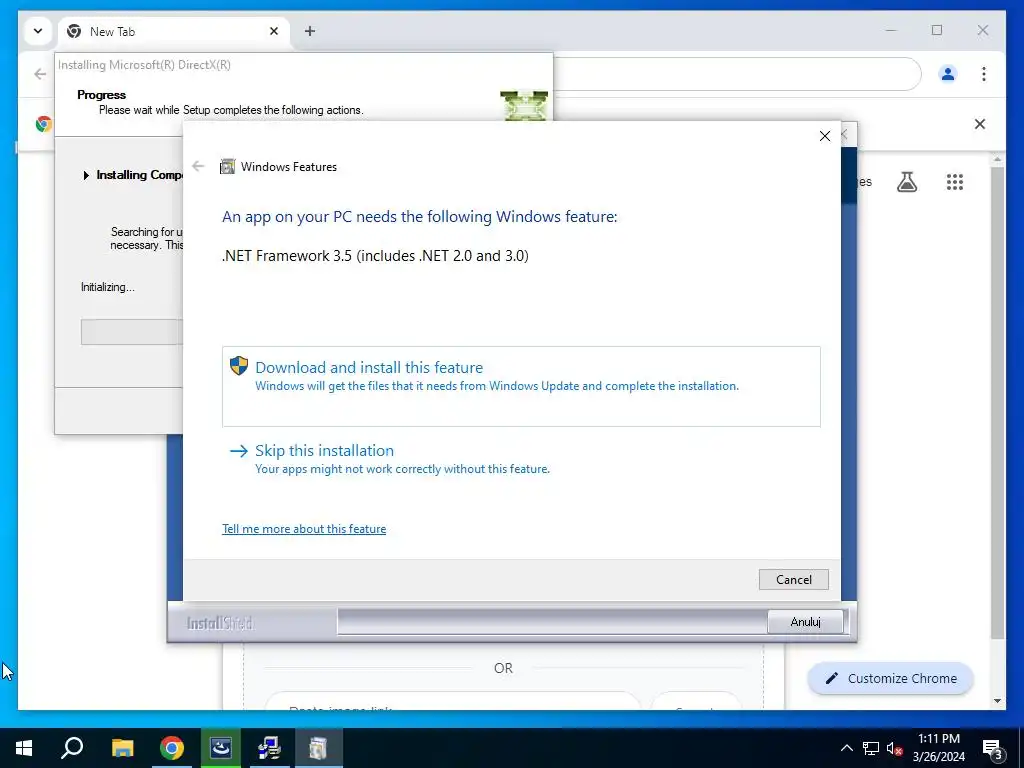
Task: Open taskbar clock showing 1:11 PM
Action: (938, 748)
